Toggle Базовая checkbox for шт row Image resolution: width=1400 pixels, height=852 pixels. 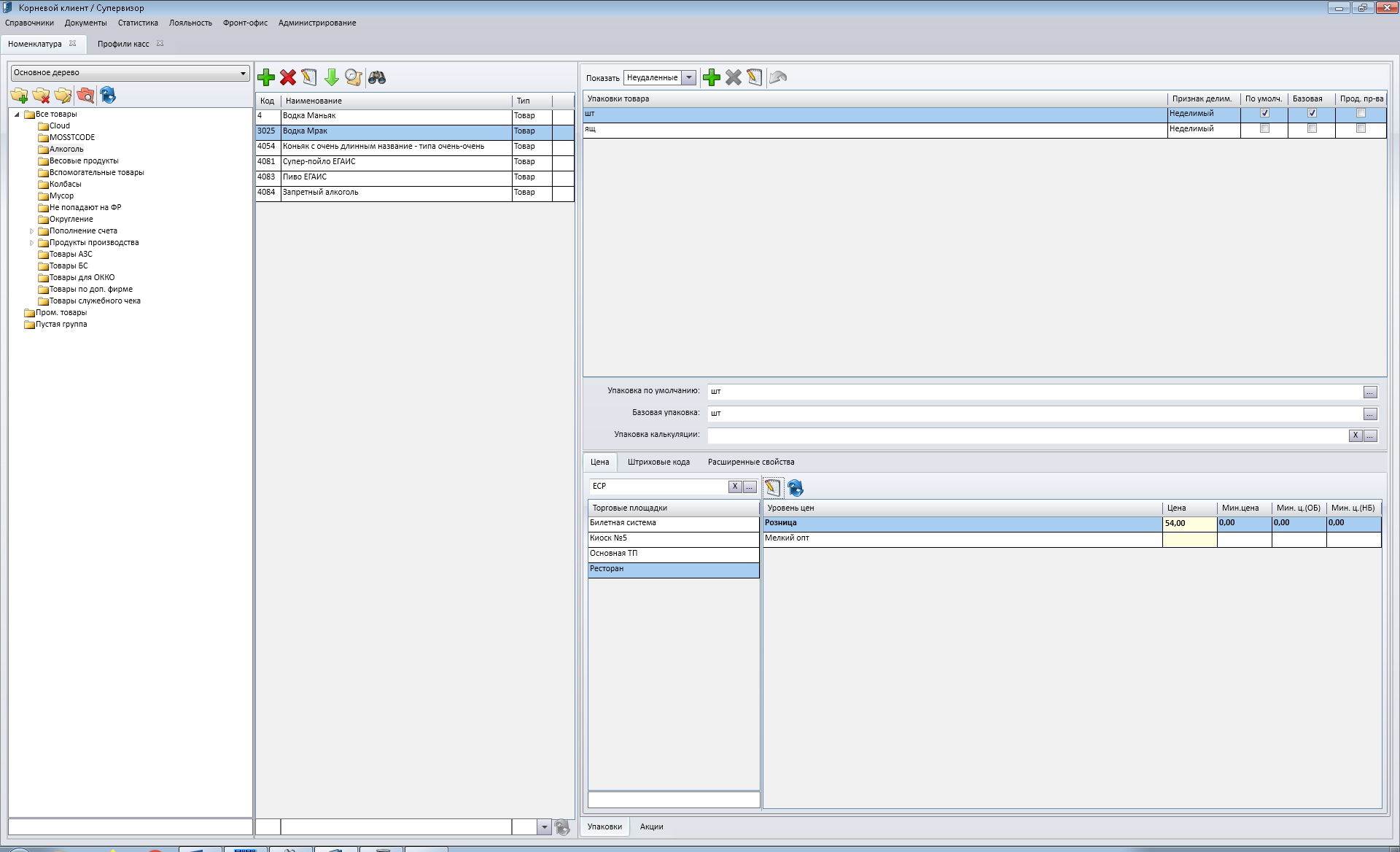[1312, 113]
